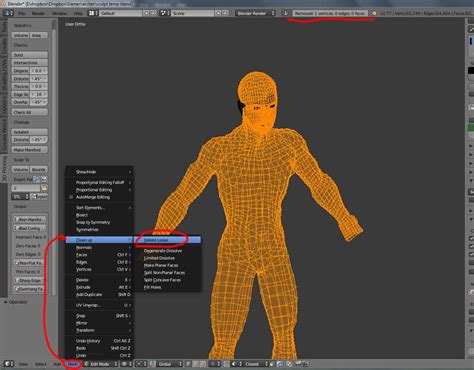Click the Non Manifold output selection button

tap(29, 219)
